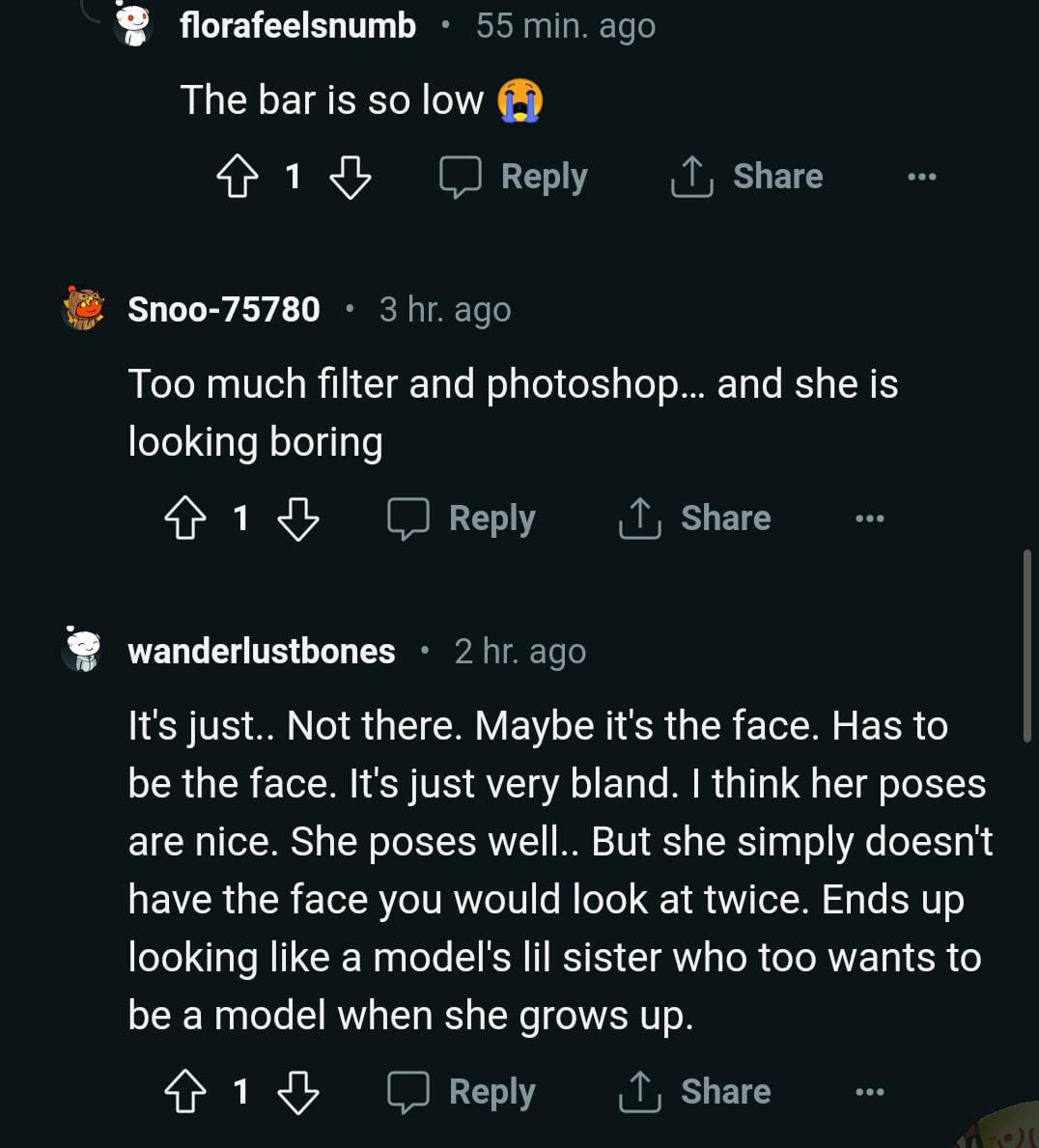Upvote florafeelsnumb's comment

point(237,178)
